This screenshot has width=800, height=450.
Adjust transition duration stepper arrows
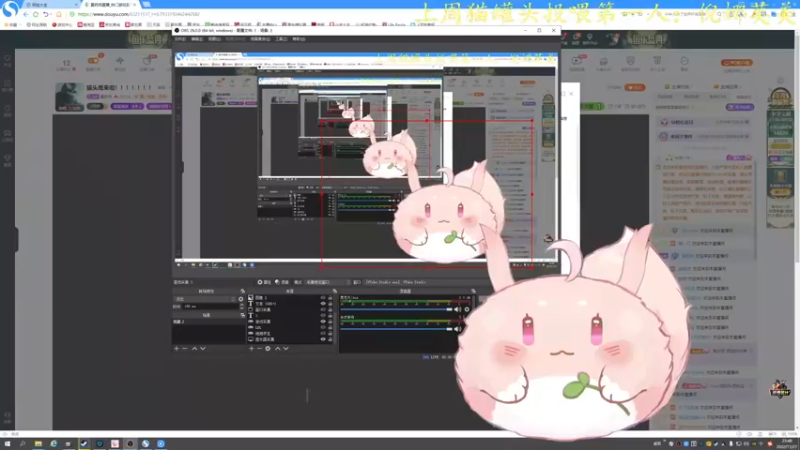coord(242,306)
